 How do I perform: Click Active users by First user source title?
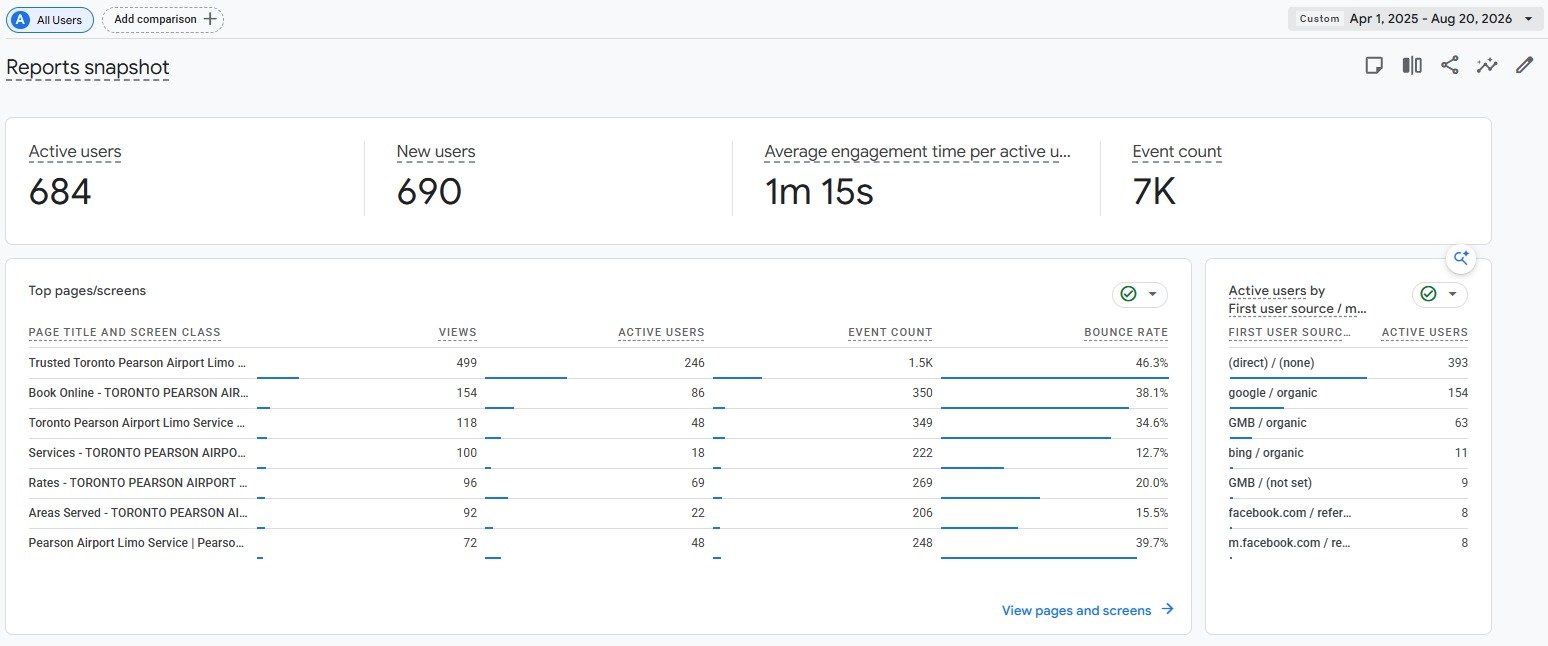(1297, 300)
